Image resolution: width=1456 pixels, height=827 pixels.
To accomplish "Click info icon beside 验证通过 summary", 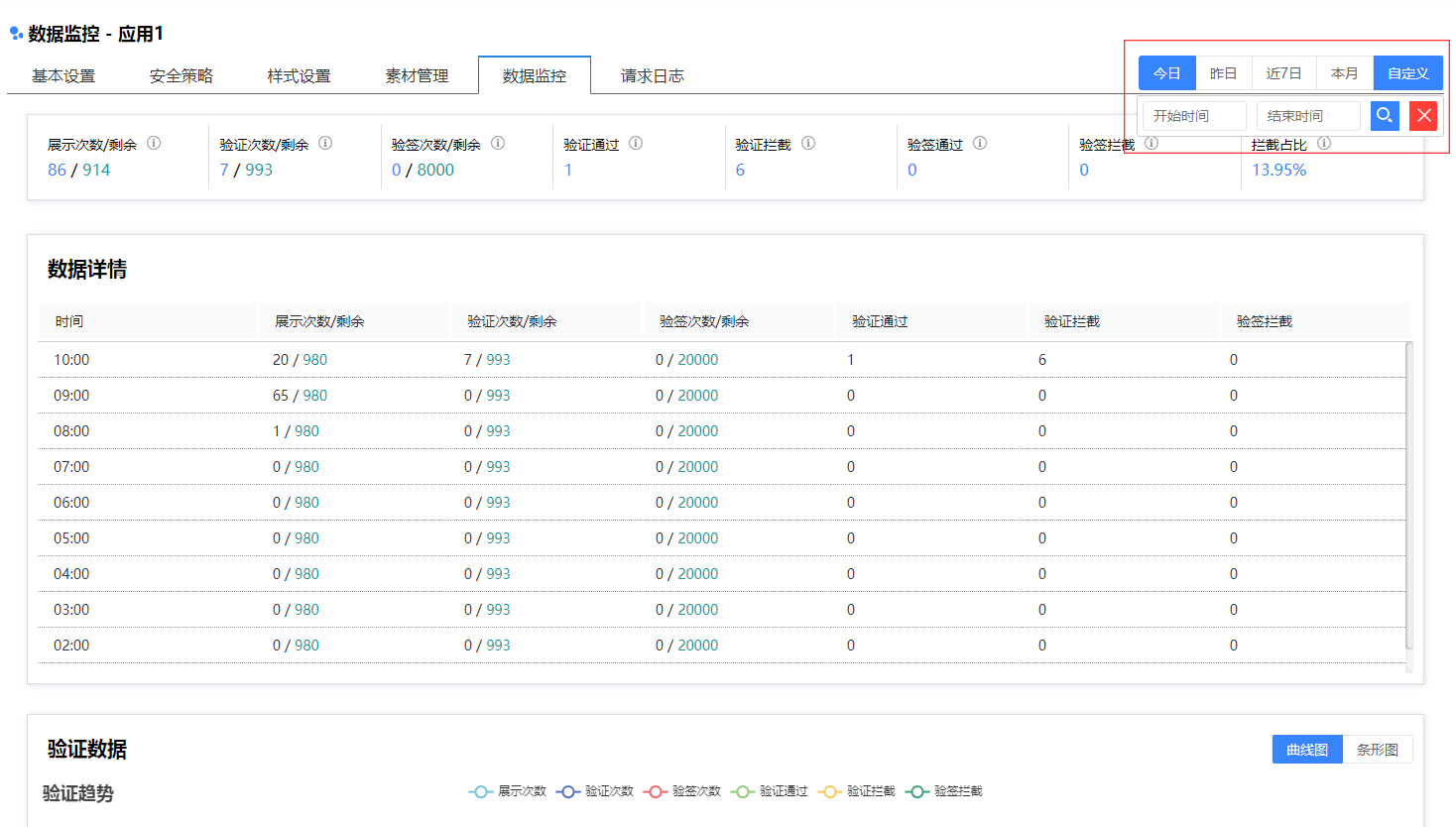I will pos(636,143).
